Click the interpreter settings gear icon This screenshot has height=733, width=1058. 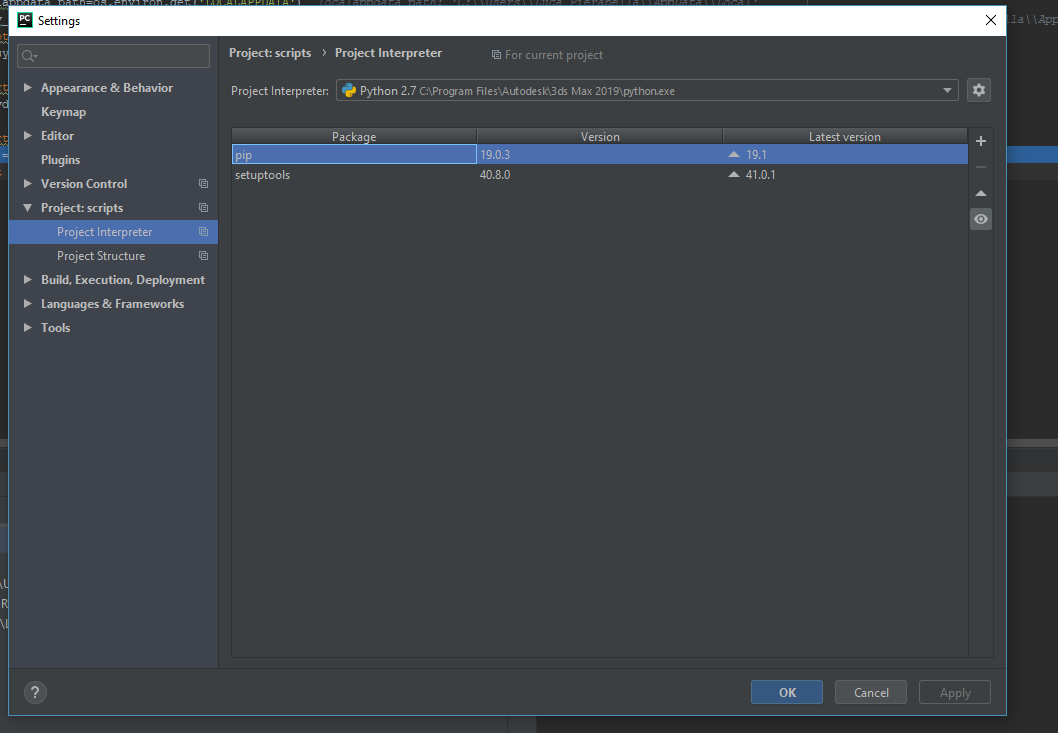tap(978, 90)
